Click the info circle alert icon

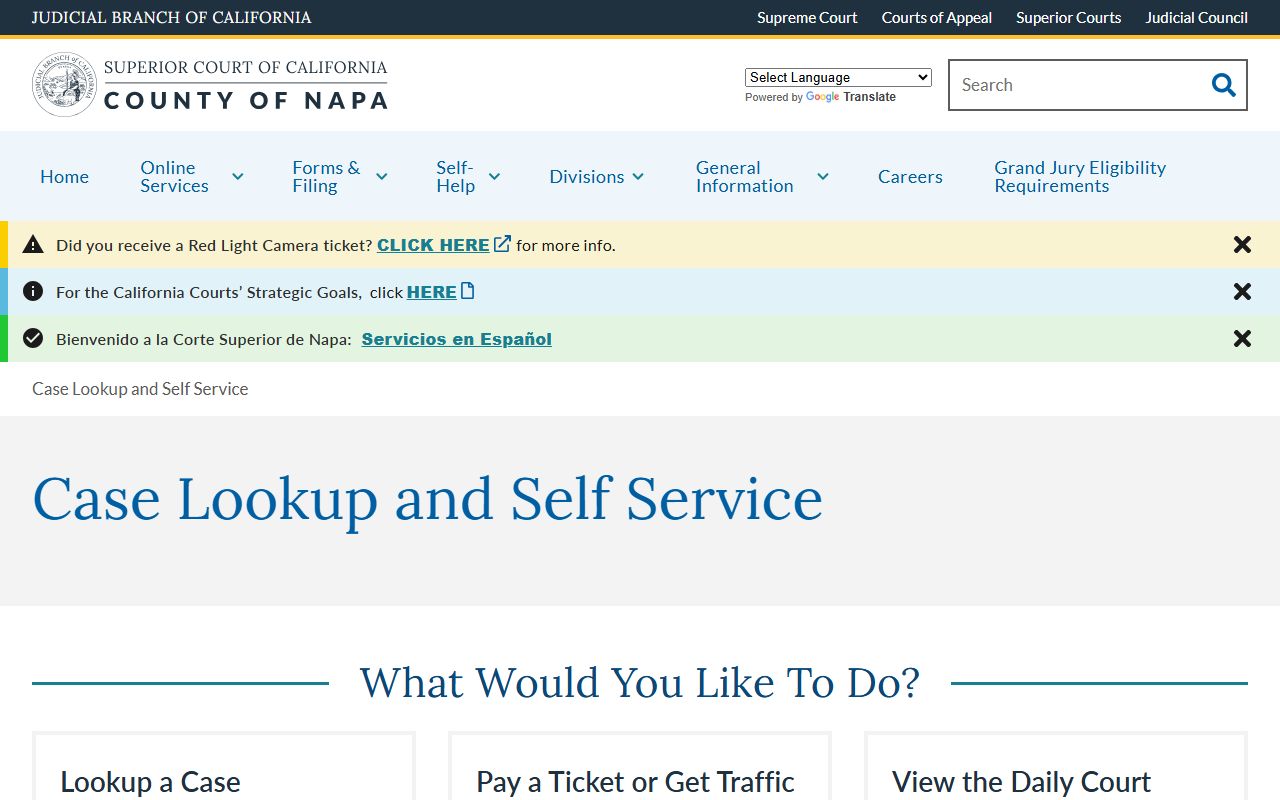[33, 291]
